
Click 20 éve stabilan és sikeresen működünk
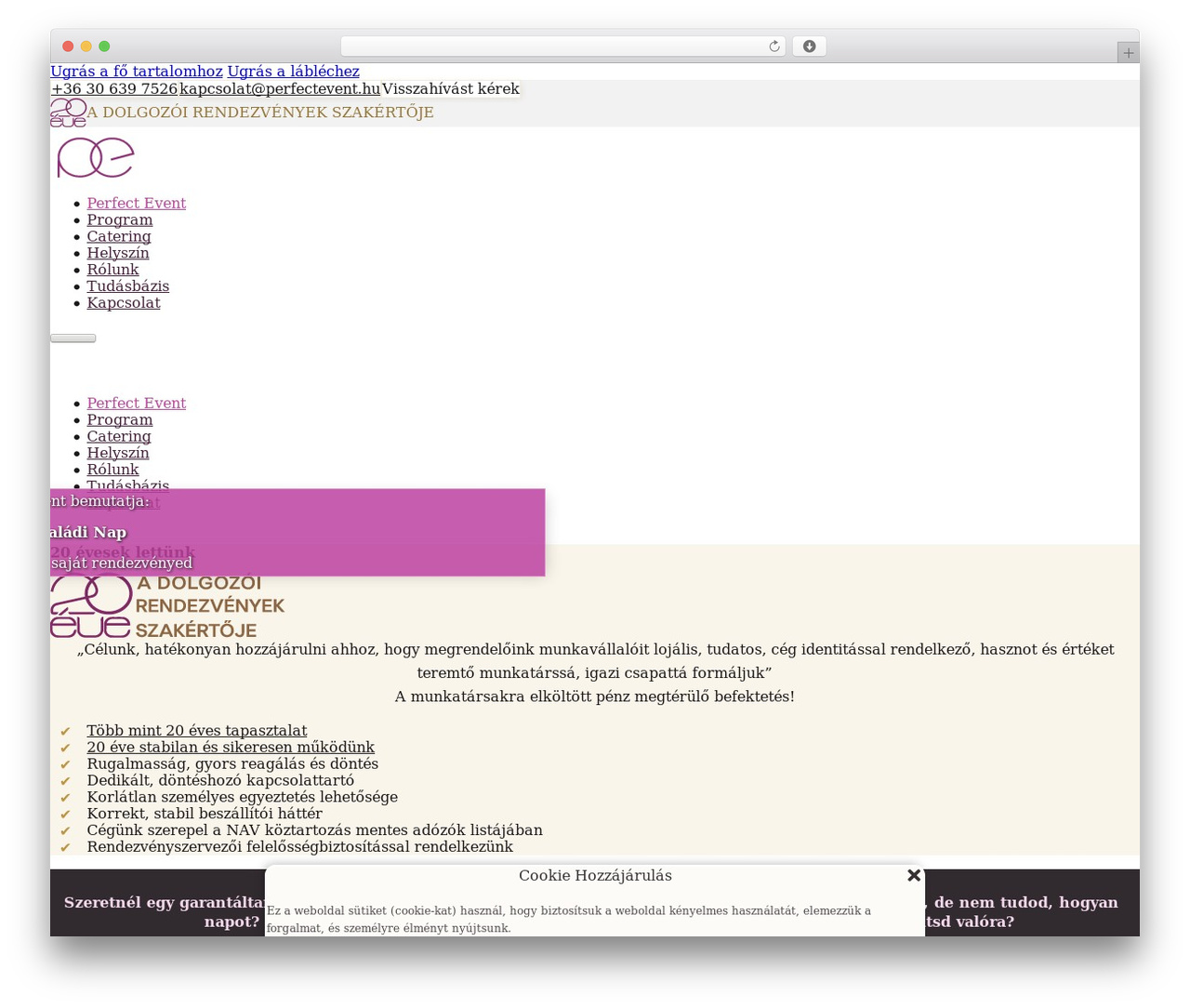click(231, 748)
